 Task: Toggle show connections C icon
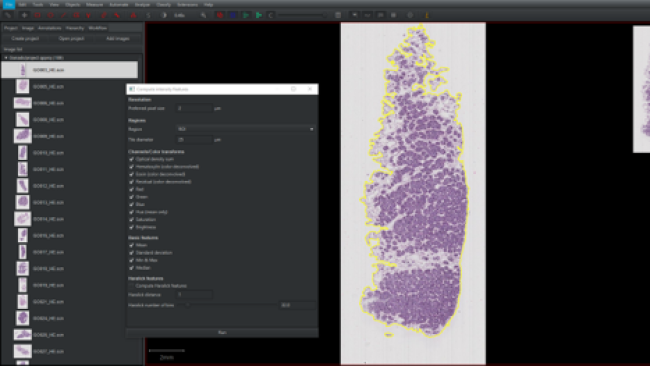[x=270, y=15]
